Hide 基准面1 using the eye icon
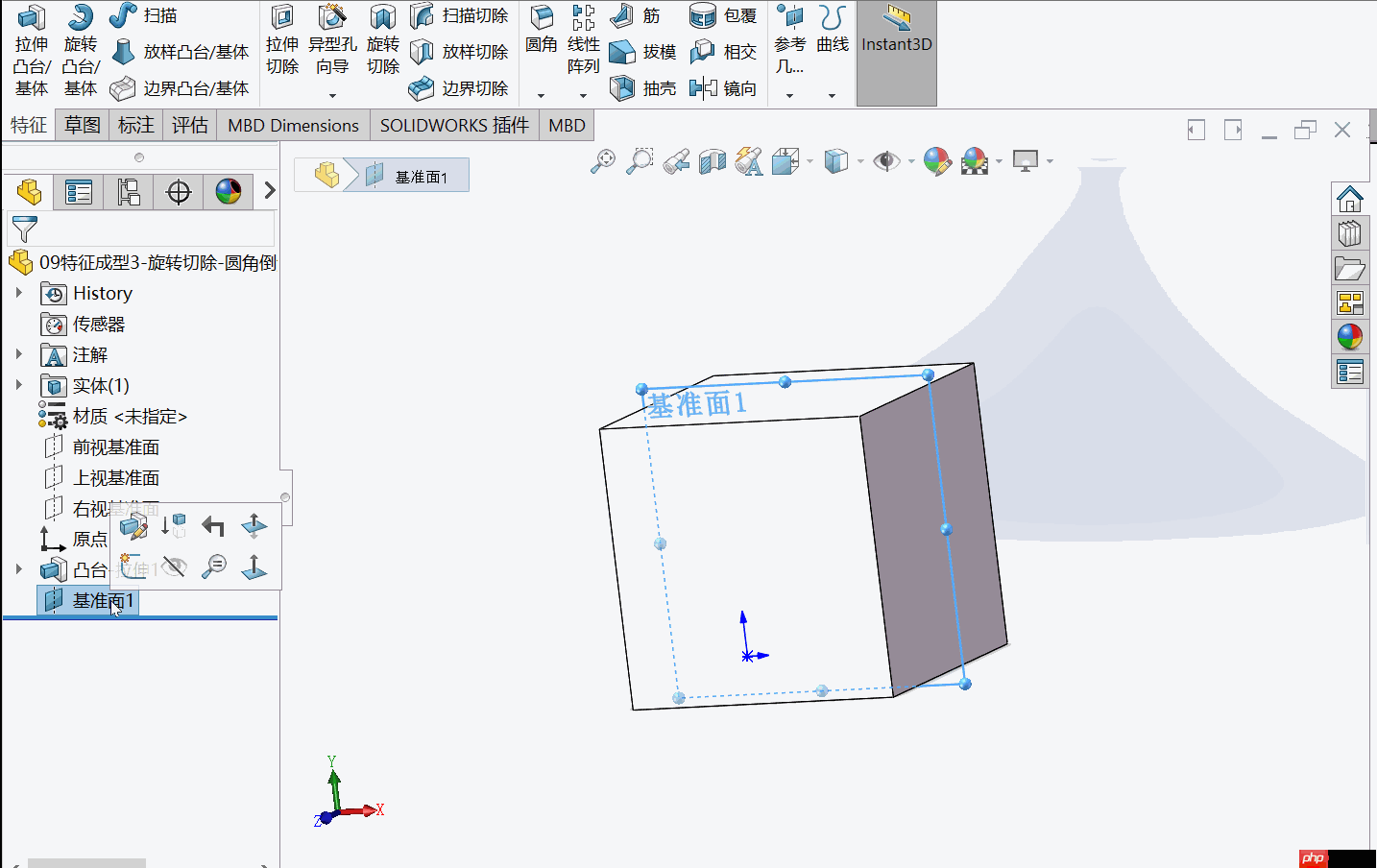1377x868 pixels. click(x=174, y=566)
